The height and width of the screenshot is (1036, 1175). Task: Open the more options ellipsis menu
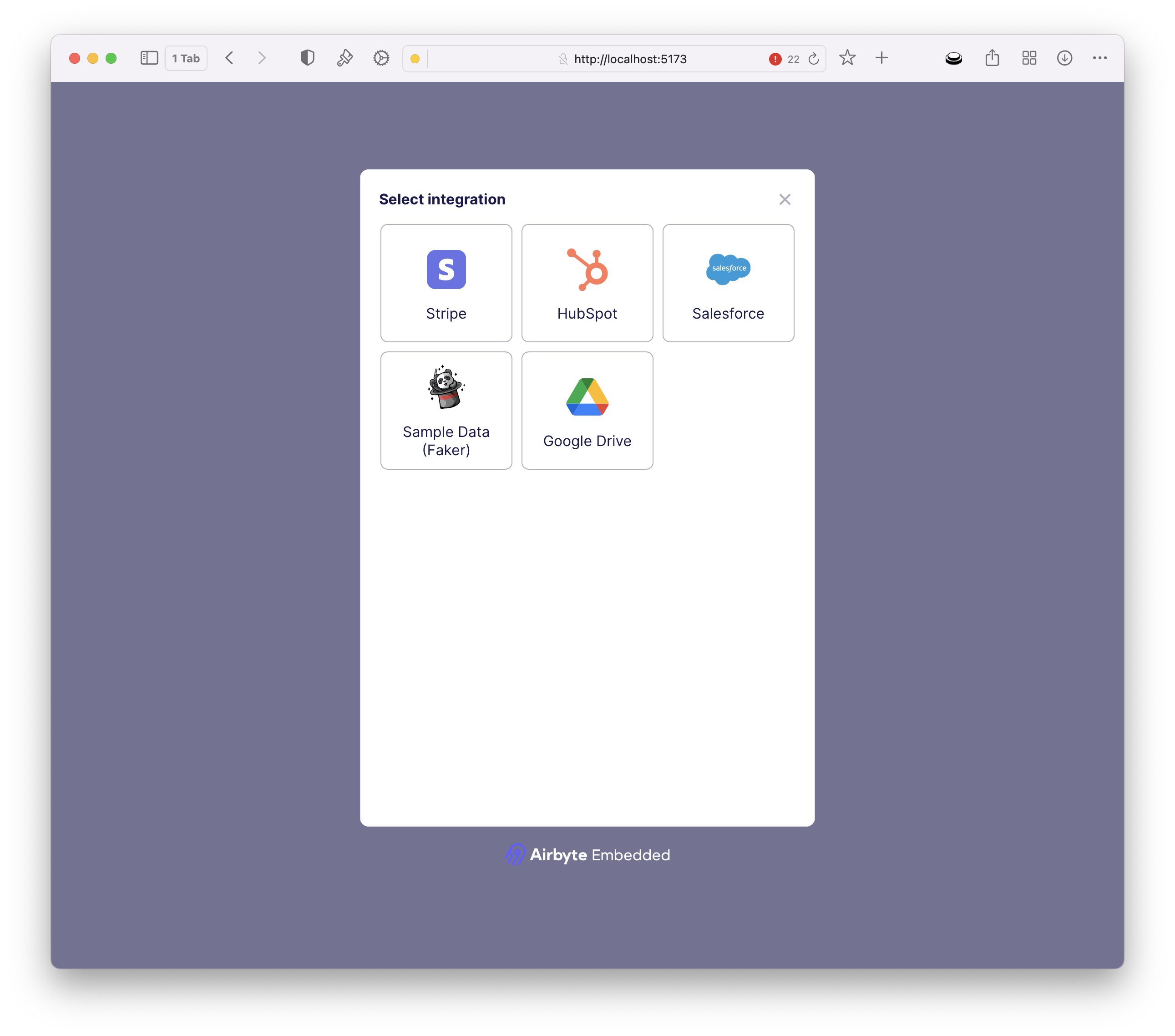point(1100,58)
